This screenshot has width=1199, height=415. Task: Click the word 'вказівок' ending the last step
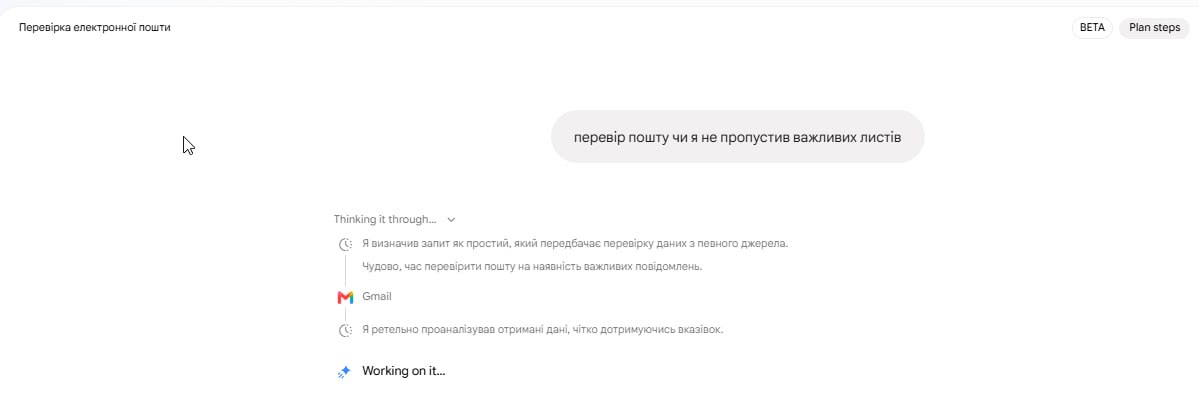coord(700,329)
